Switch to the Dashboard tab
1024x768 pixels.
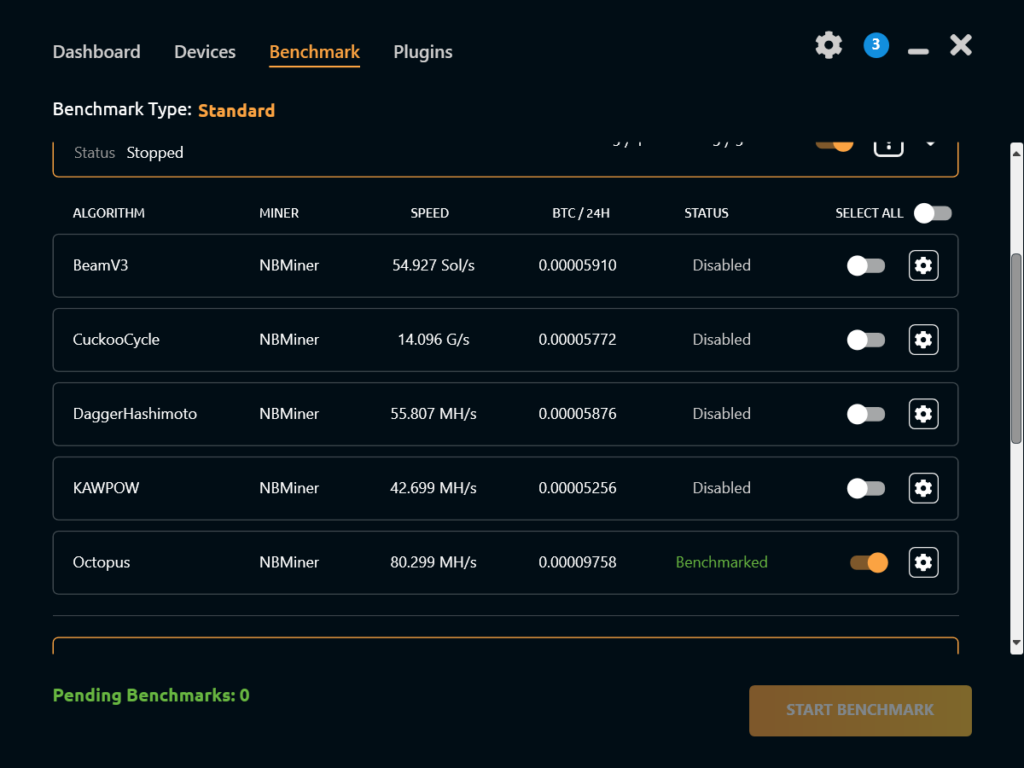click(x=97, y=52)
